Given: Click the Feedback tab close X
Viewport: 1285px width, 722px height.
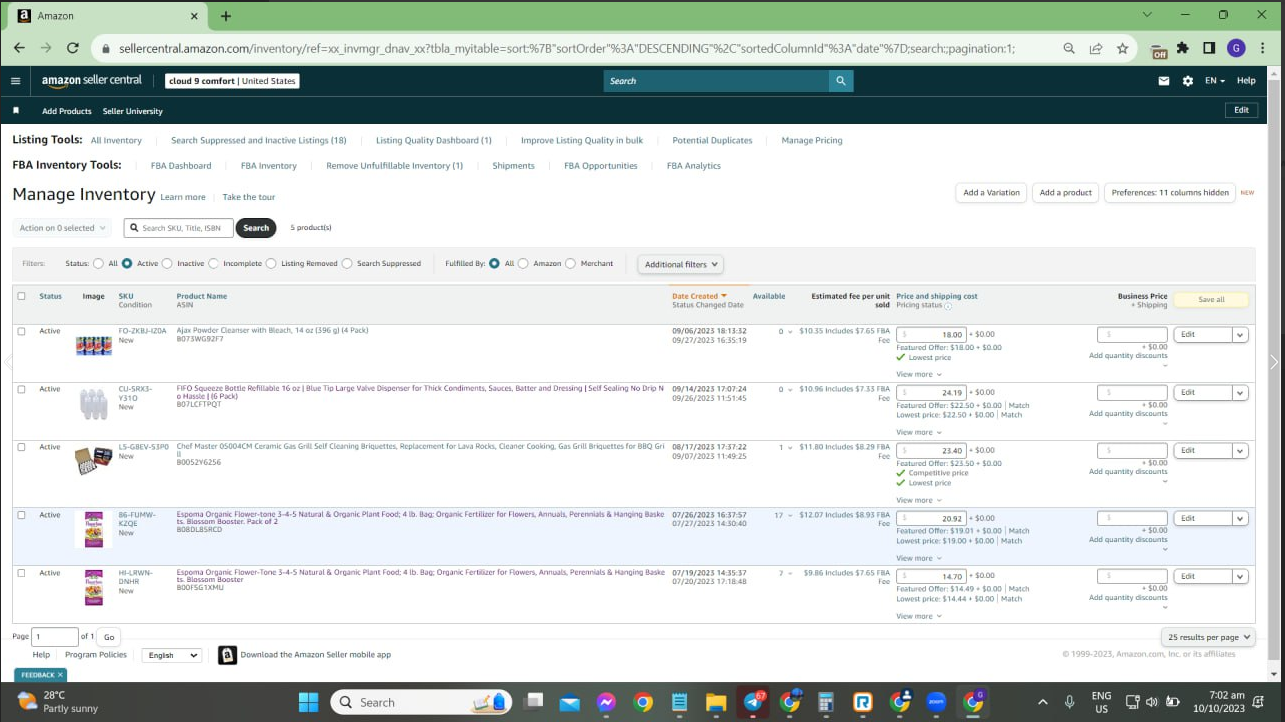Looking at the screenshot, I should pyautogui.click(x=60, y=675).
